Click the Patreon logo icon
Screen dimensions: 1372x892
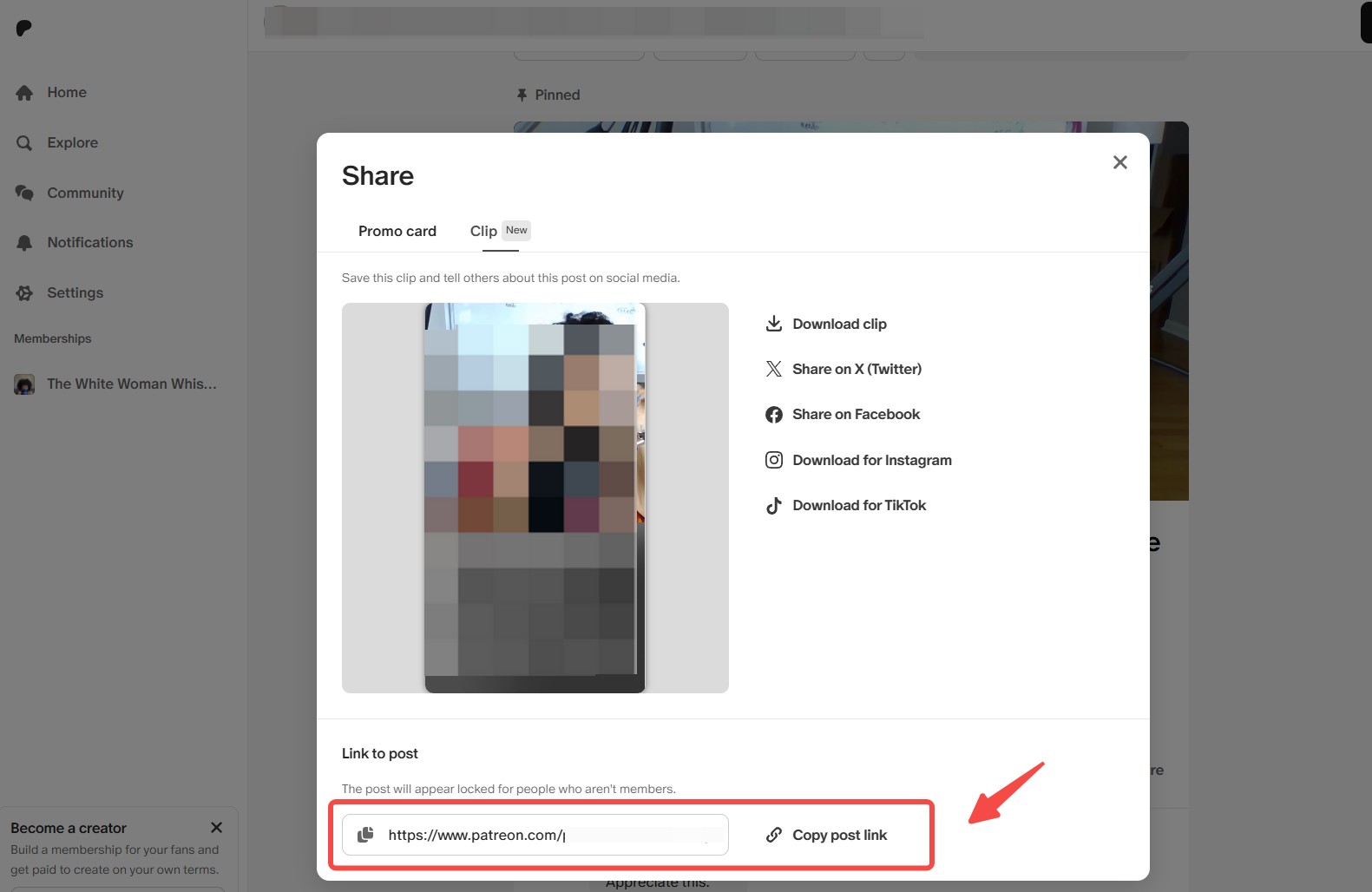pyautogui.click(x=23, y=29)
